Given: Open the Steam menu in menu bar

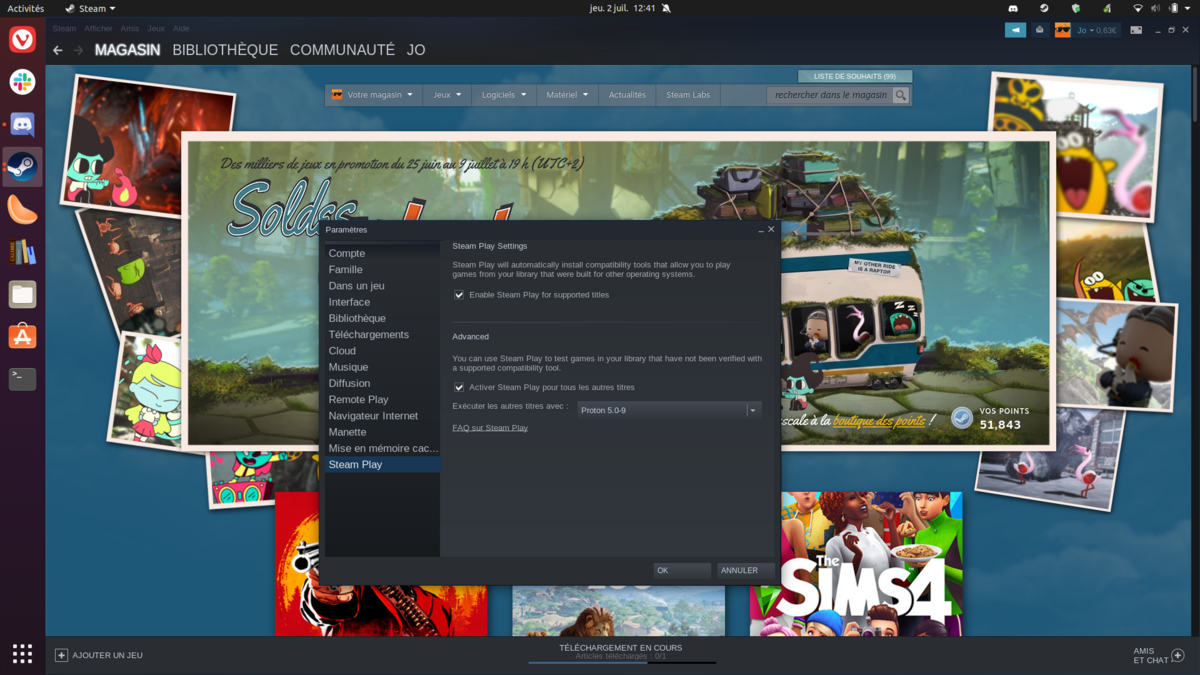Looking at the screenshot, I should click(x=64, y=28).
